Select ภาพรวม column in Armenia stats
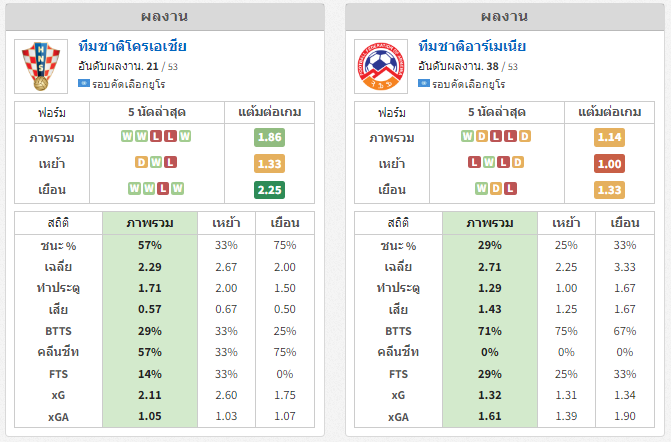Image resolution: width=671 pixels, height=442 pixels. point(490,223)
